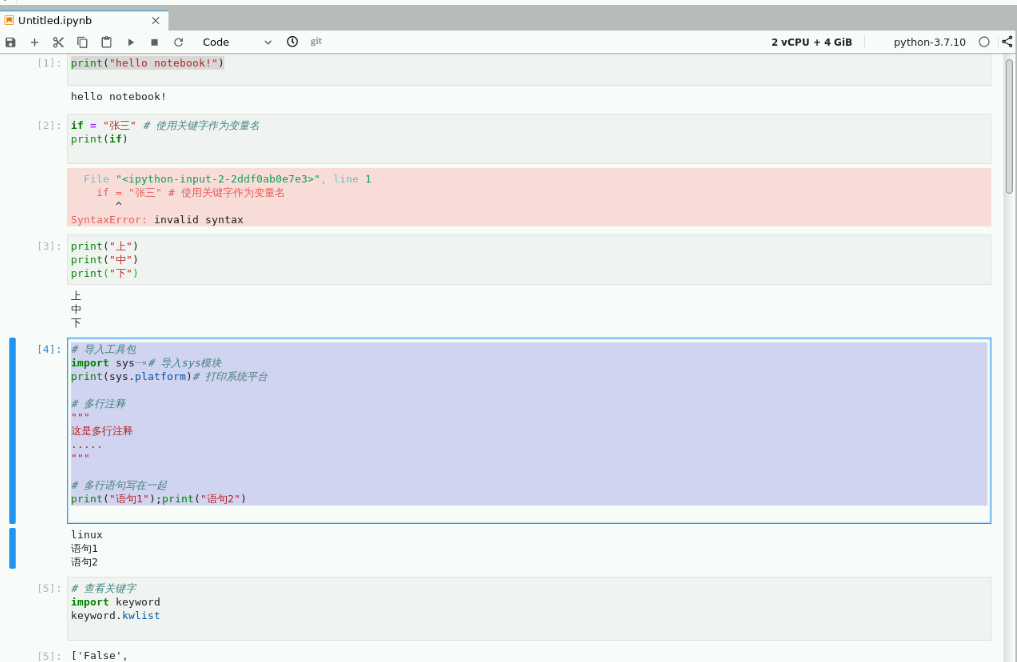Collapse cell 4 output with blue bar

pos(13,548)
